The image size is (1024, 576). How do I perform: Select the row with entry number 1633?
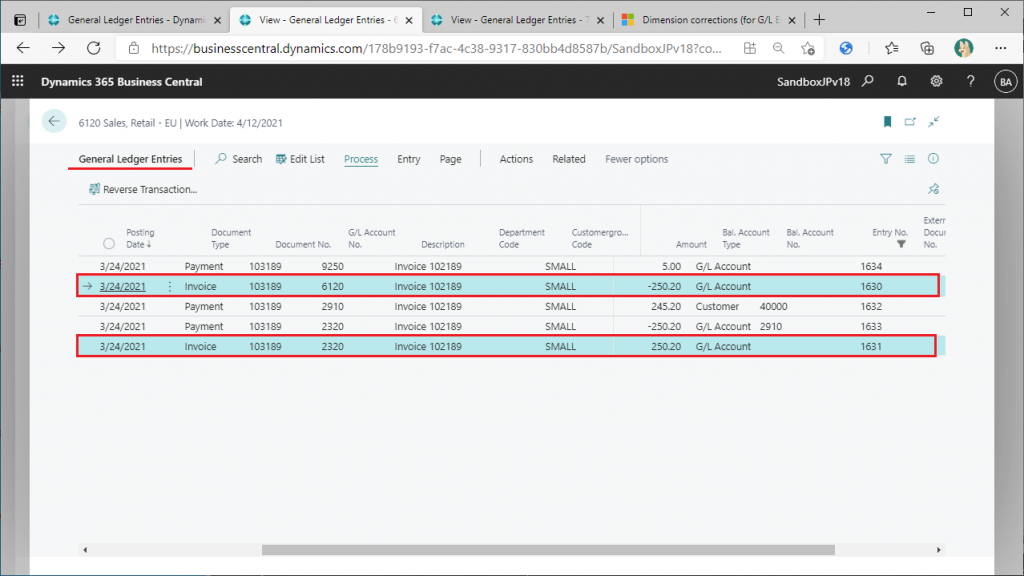coord(511,327)
